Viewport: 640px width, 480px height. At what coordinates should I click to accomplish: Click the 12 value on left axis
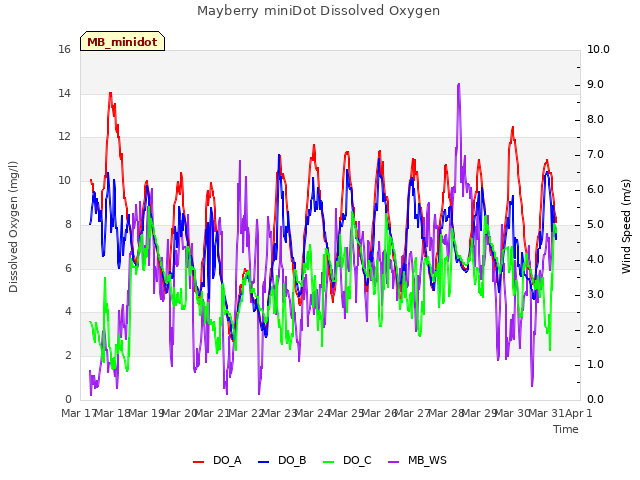(x=64, y=137)
